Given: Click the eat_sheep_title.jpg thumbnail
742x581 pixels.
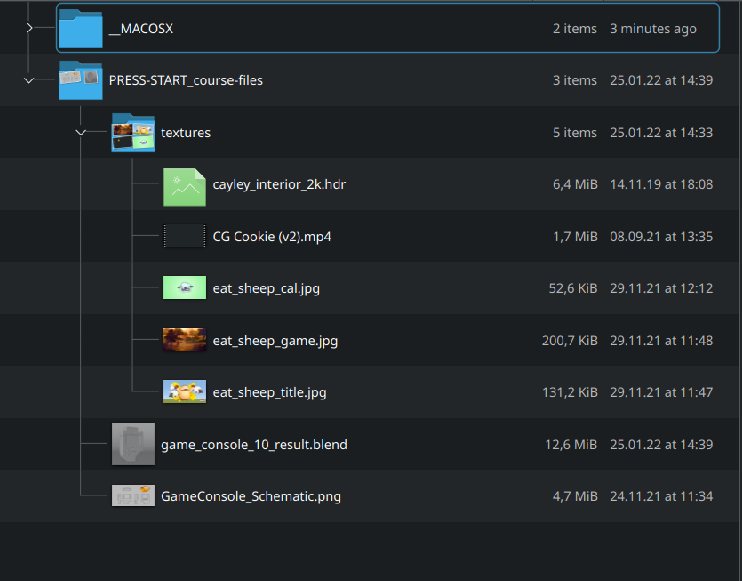Looking at the screenshot, I should tap(185, 392).
